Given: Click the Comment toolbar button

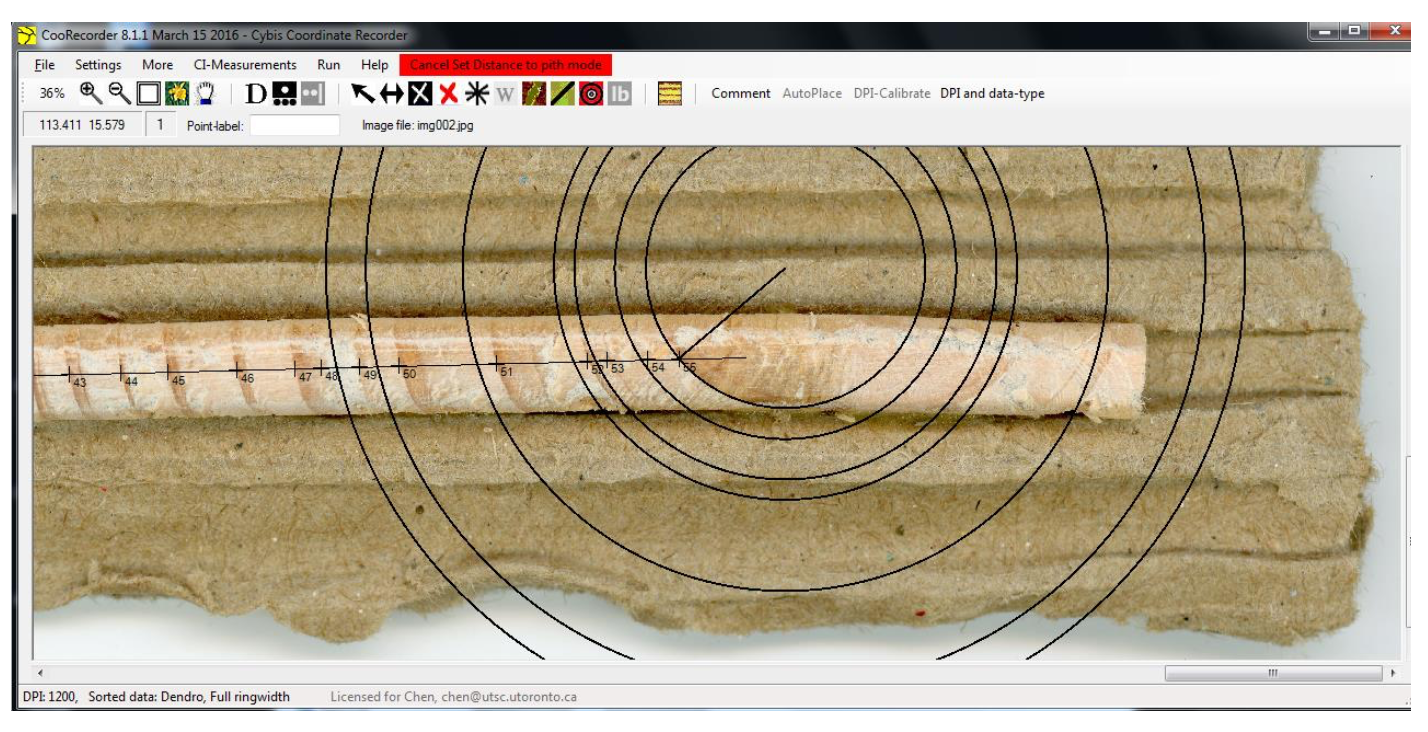Looking at the screenshot, I should click(x=740, y=94).
